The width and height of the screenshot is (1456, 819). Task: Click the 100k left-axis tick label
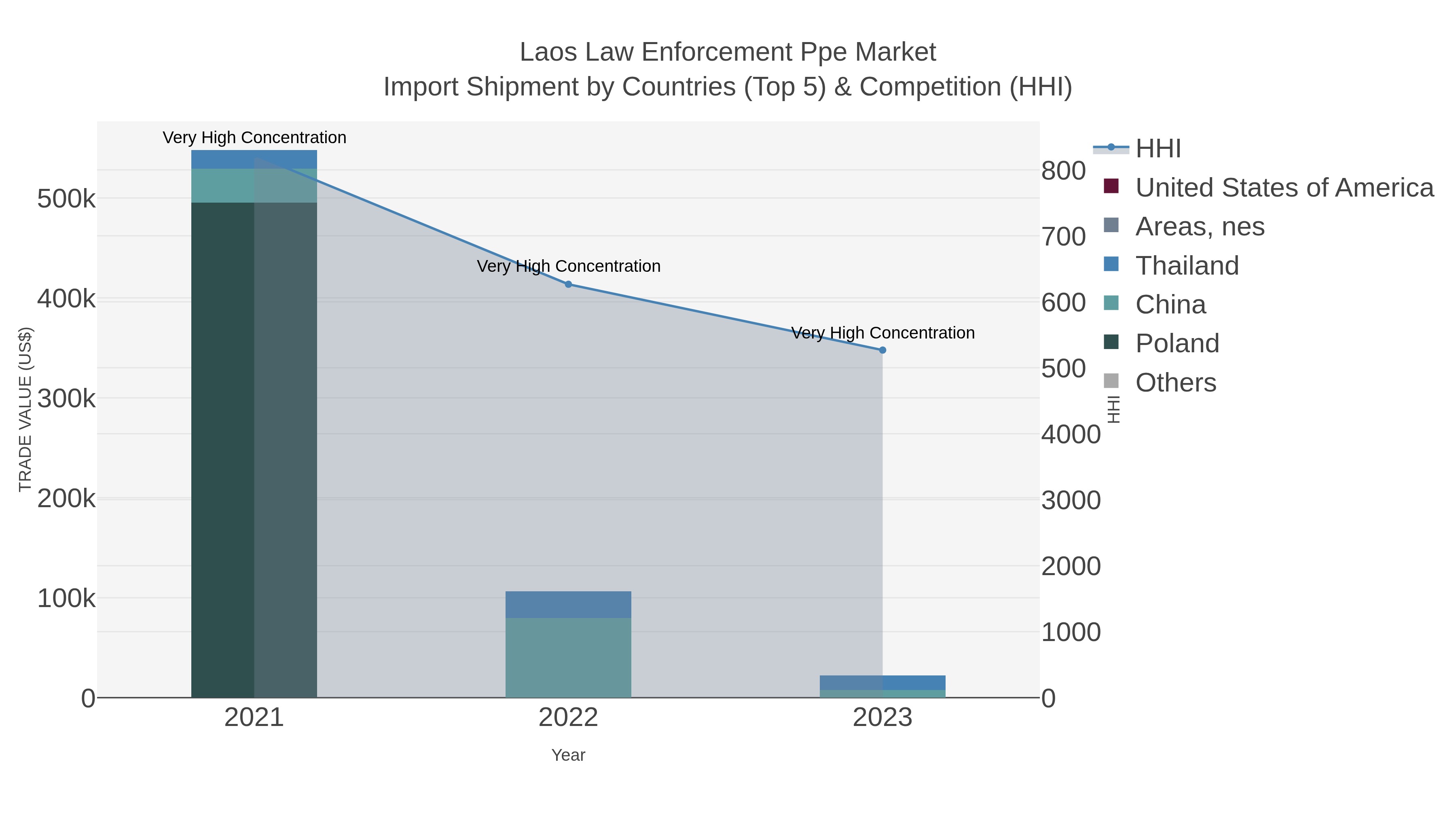[x=67, y=599]
